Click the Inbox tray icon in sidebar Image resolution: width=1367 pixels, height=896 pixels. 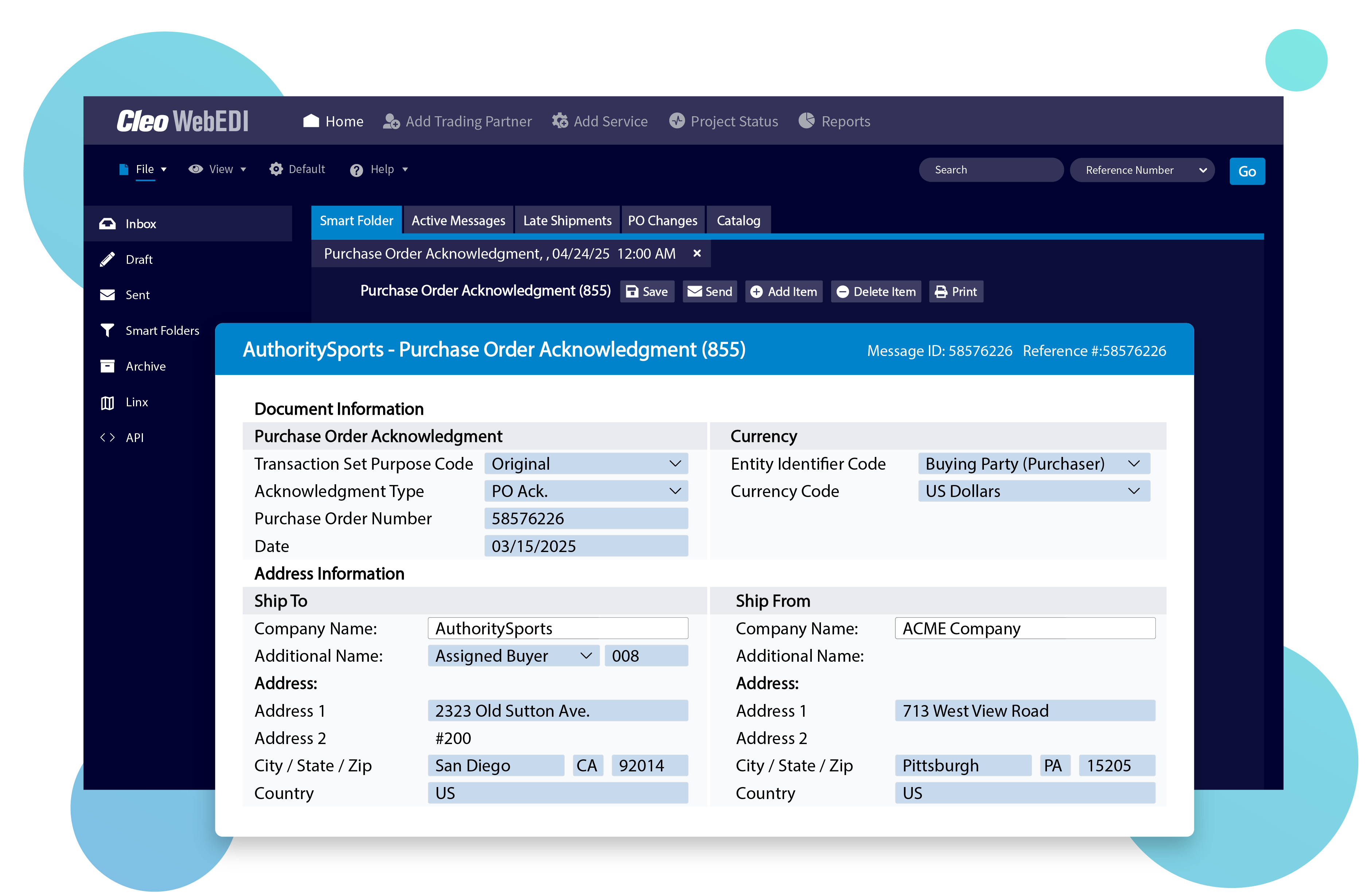pos(108,224)
